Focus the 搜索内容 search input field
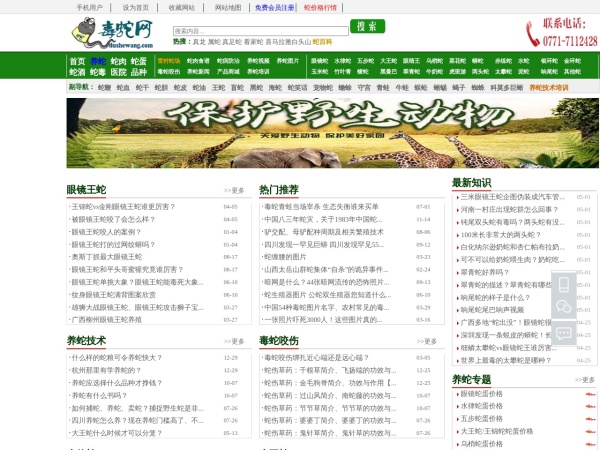 pyautogui.click(x=261, y=31)
